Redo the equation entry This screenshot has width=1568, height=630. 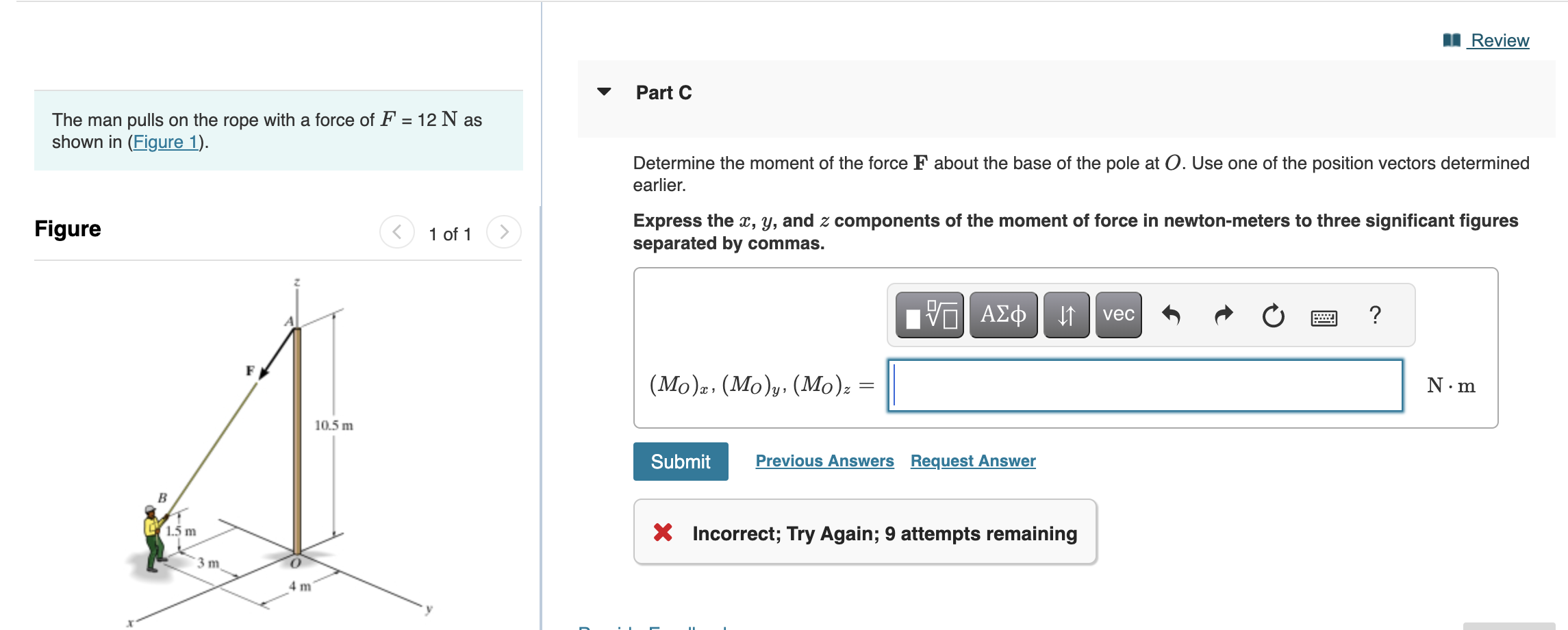tap(1222, 315)
